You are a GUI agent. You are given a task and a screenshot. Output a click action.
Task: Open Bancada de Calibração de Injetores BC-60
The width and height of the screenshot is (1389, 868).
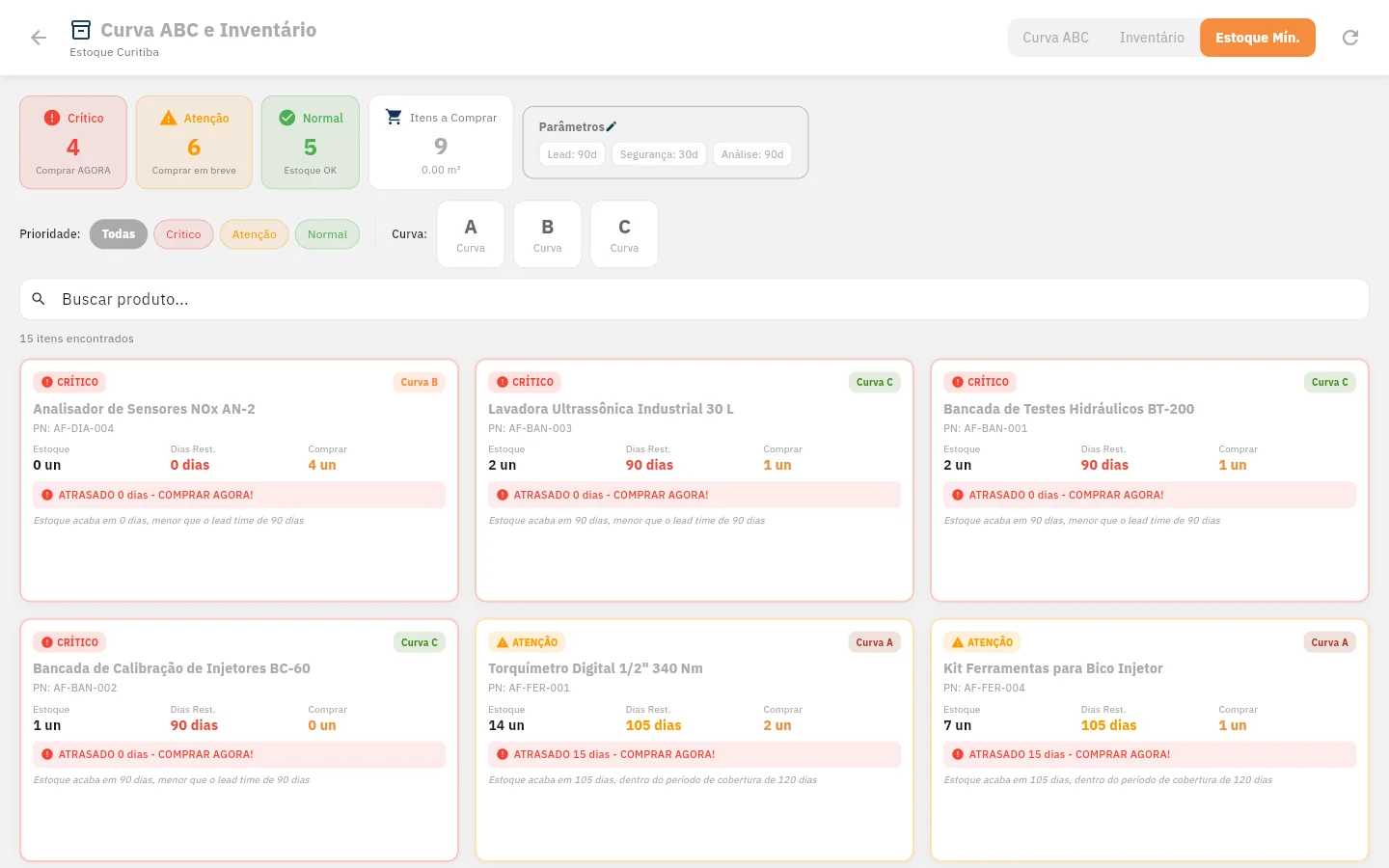coord(239,740)
